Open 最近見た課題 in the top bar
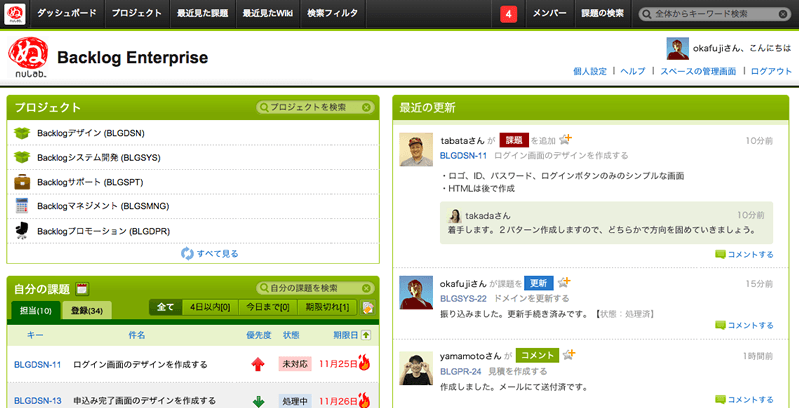The width and height of the screenshot is (799, 408). pos(202,14)
